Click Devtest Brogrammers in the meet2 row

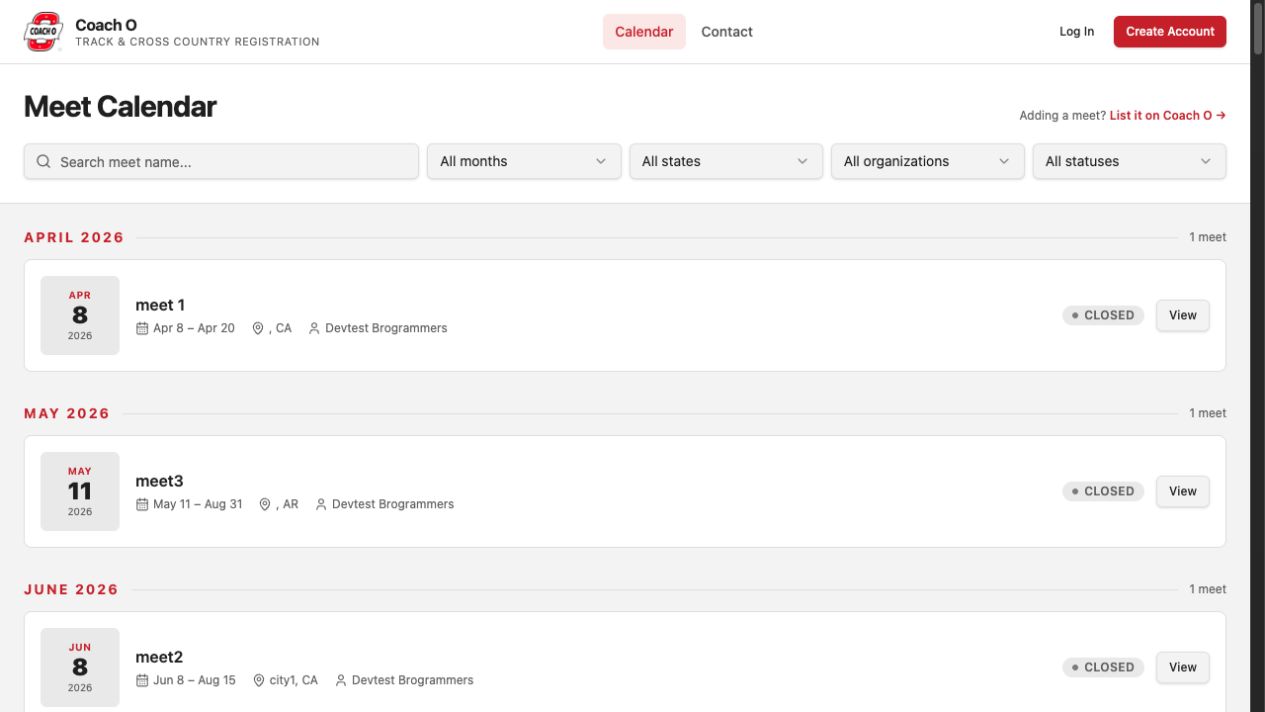413,680
